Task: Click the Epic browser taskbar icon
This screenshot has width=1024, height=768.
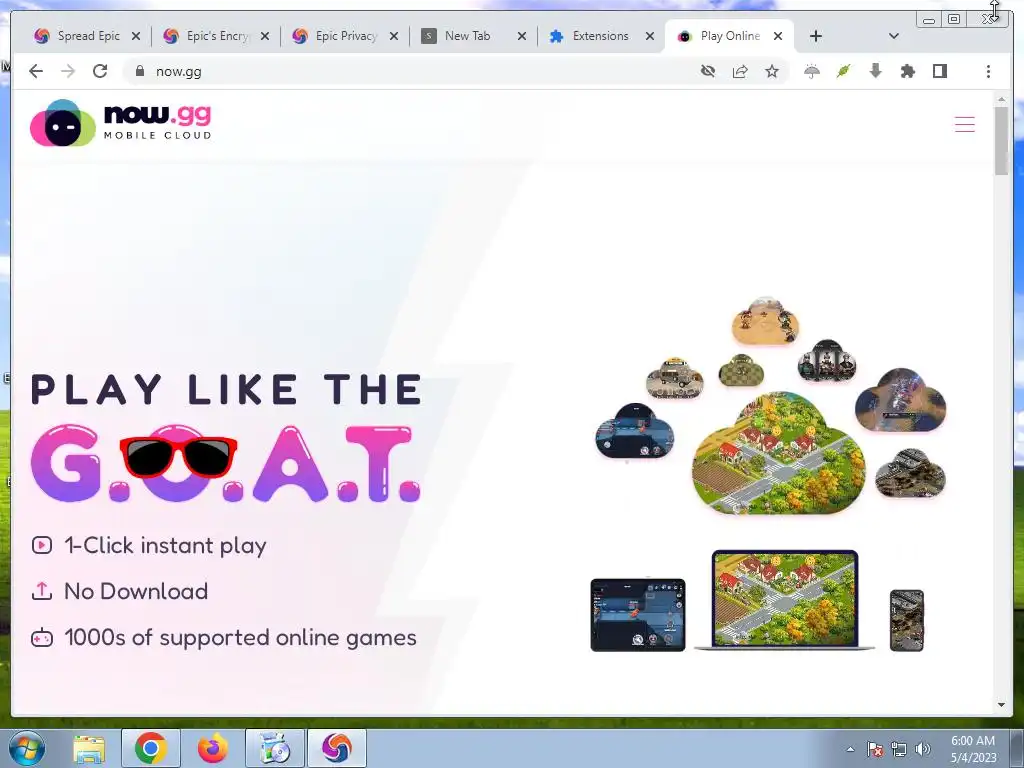Action: point(337,748)
